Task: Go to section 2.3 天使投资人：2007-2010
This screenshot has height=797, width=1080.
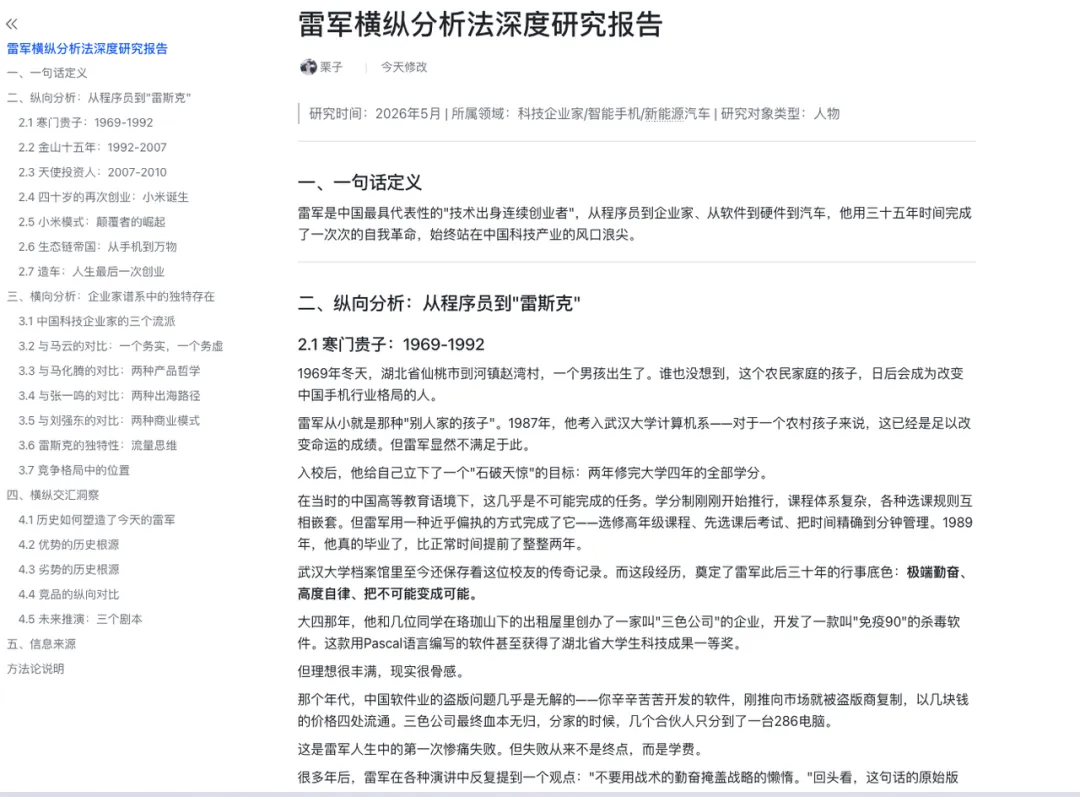Action: 92,172
